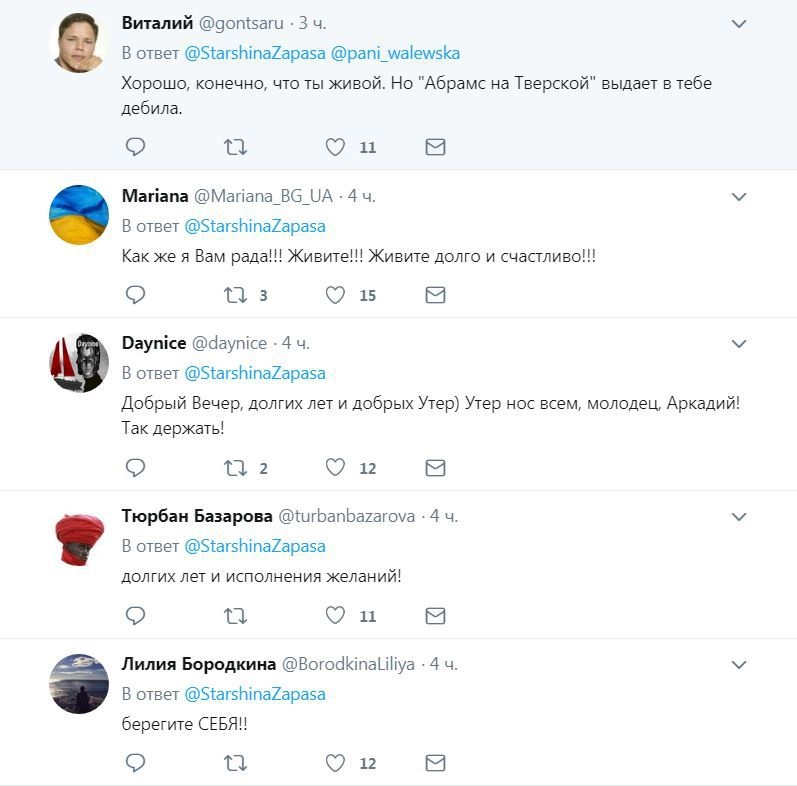Retweet Daynice's tweet
The image size is (797, 786).
[x=235, y=467]
